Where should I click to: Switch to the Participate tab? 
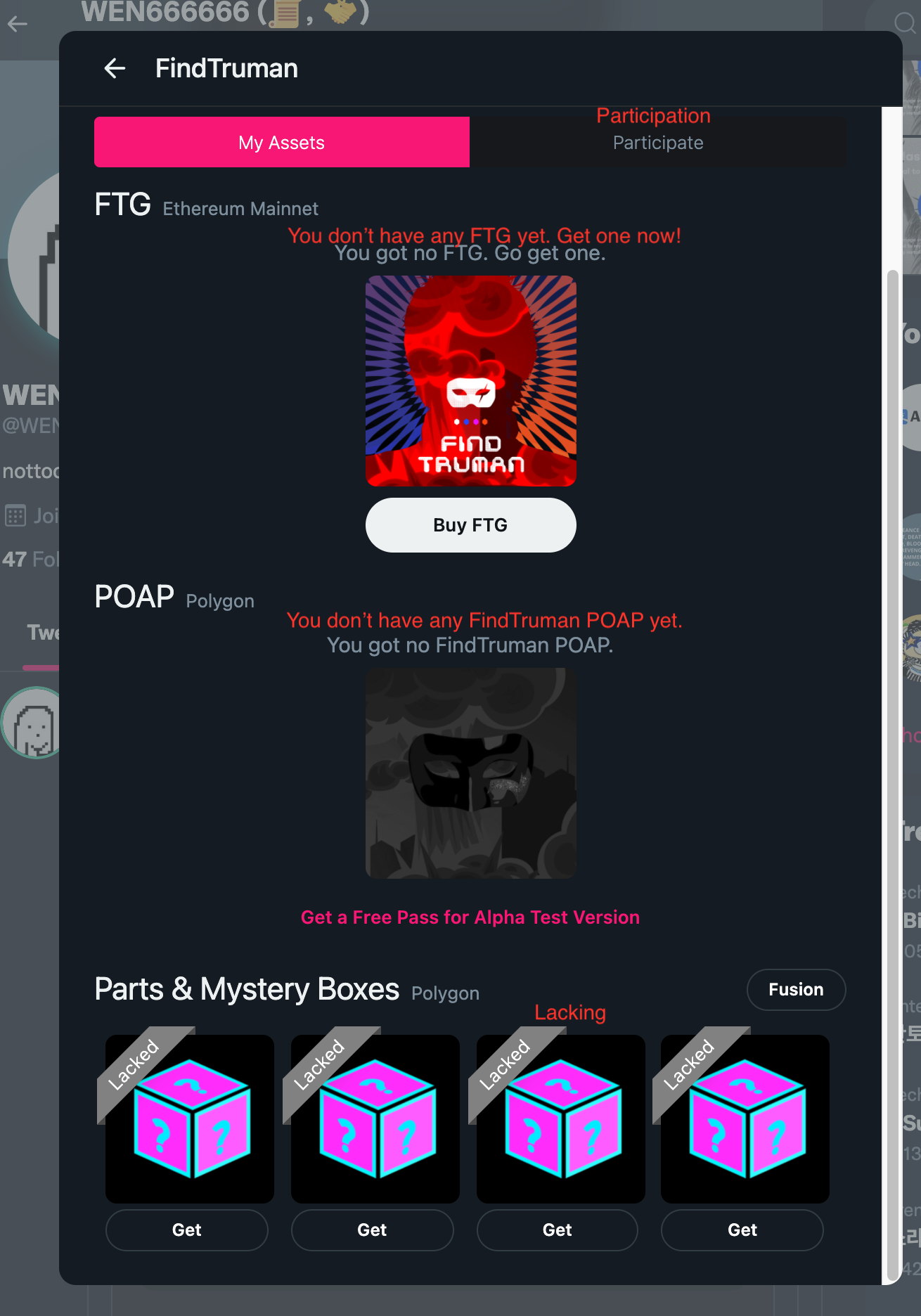[x=658, y=142]
